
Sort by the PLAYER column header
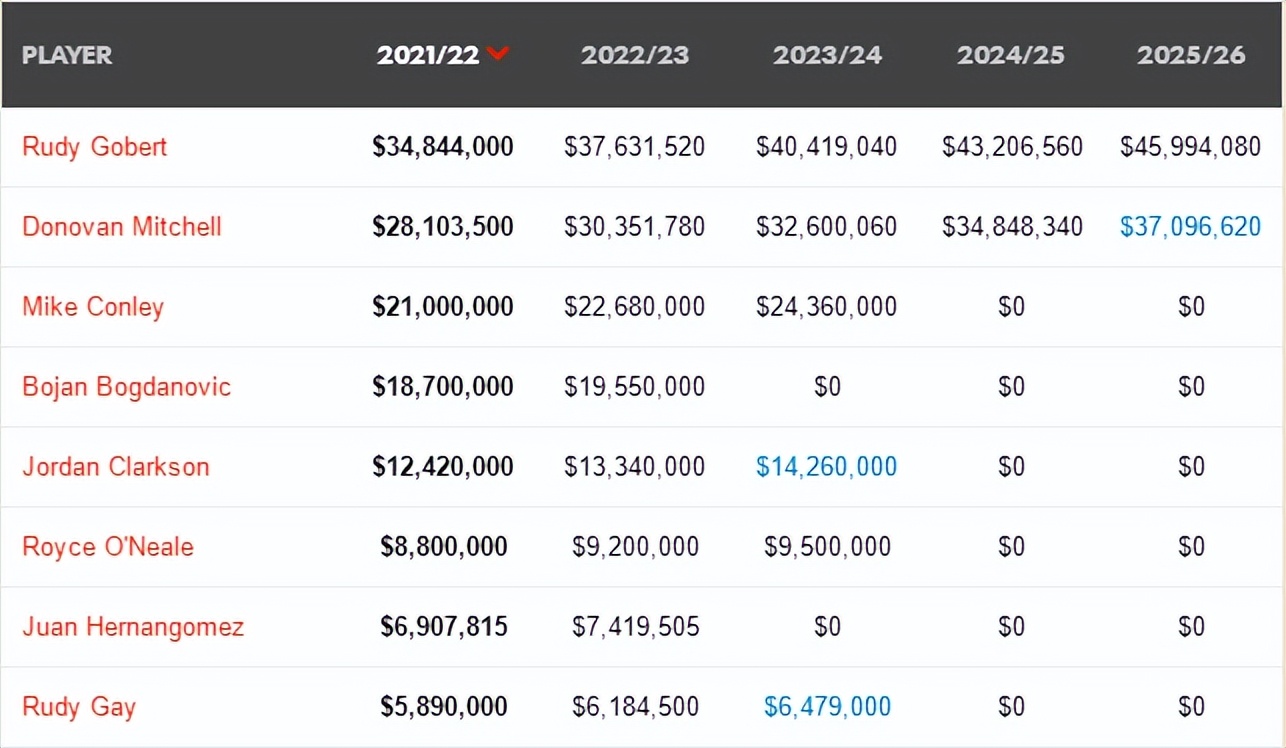pos(67,54)
